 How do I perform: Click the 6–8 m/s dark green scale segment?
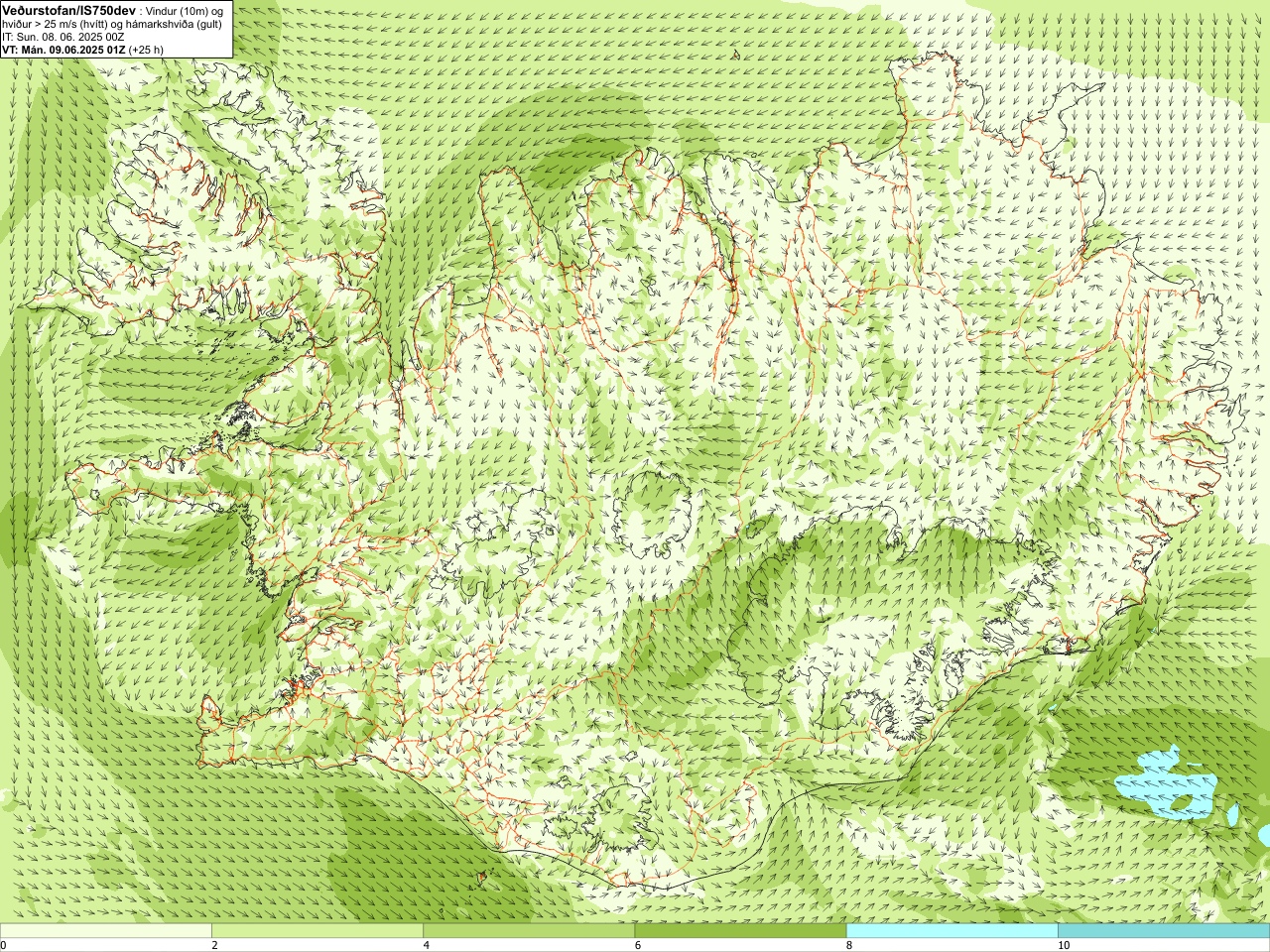point(740,931)
